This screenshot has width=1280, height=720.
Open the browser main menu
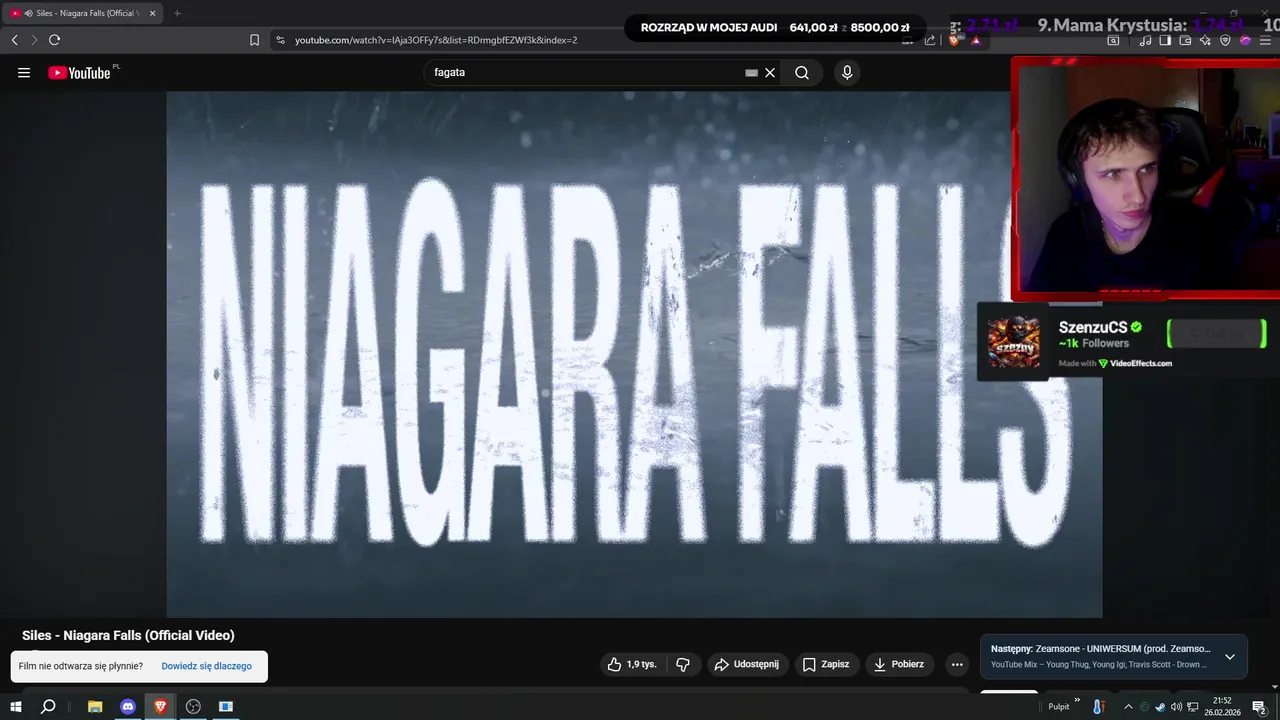point(1266,40)
